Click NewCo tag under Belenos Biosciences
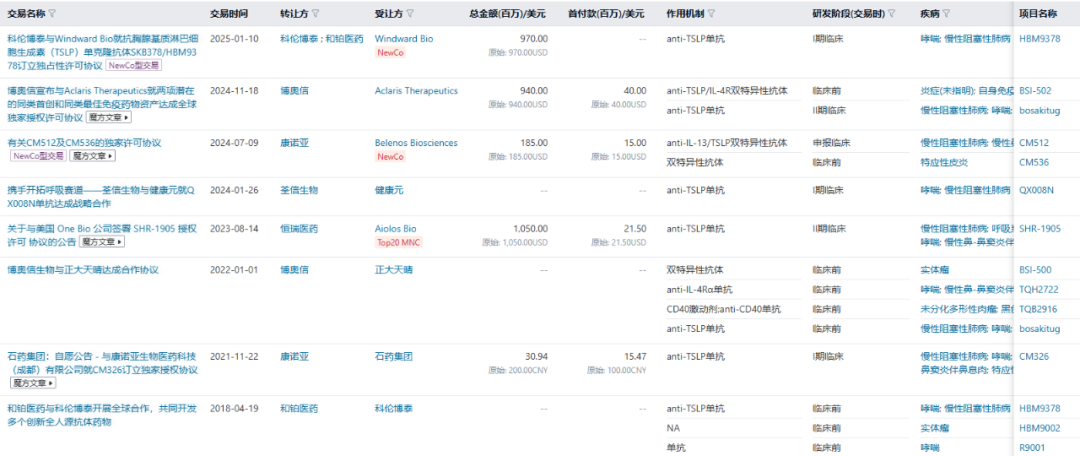The height and width of the screenshot is (456, 1080). [390, 156]
